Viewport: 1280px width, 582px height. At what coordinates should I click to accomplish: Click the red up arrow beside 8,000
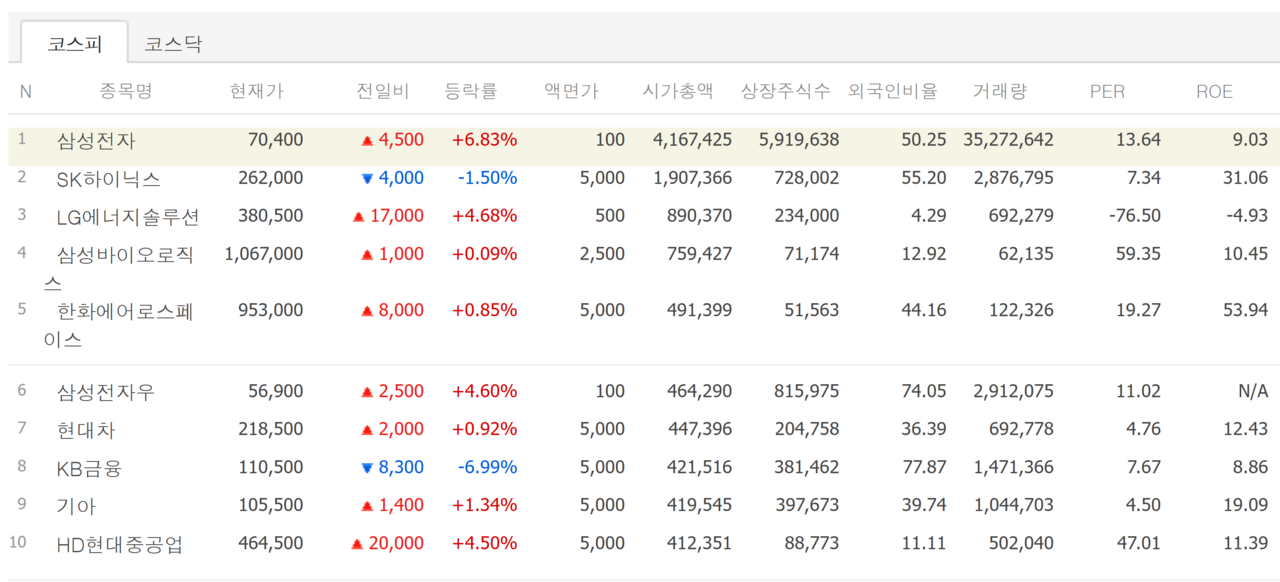[367, 311]
